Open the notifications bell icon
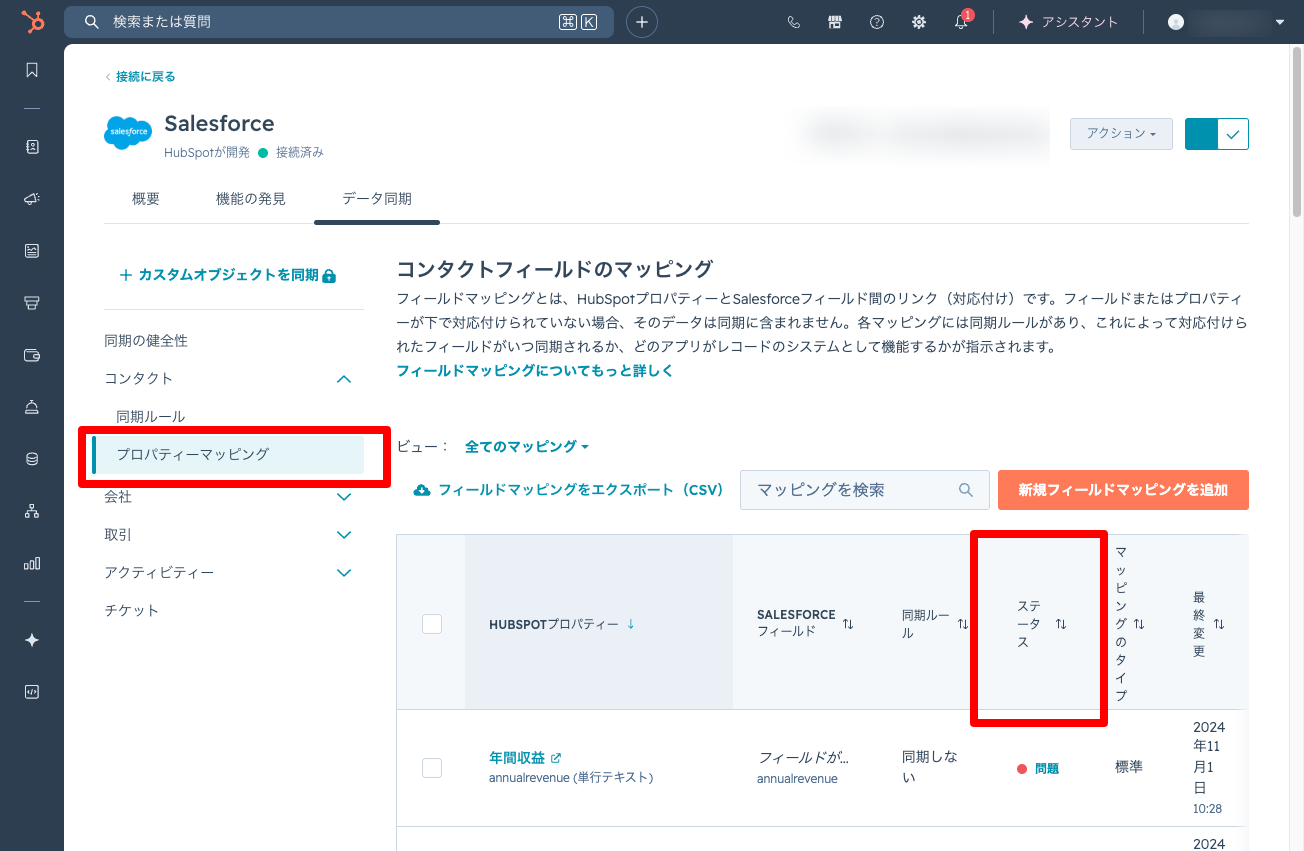 pos(961,22)
